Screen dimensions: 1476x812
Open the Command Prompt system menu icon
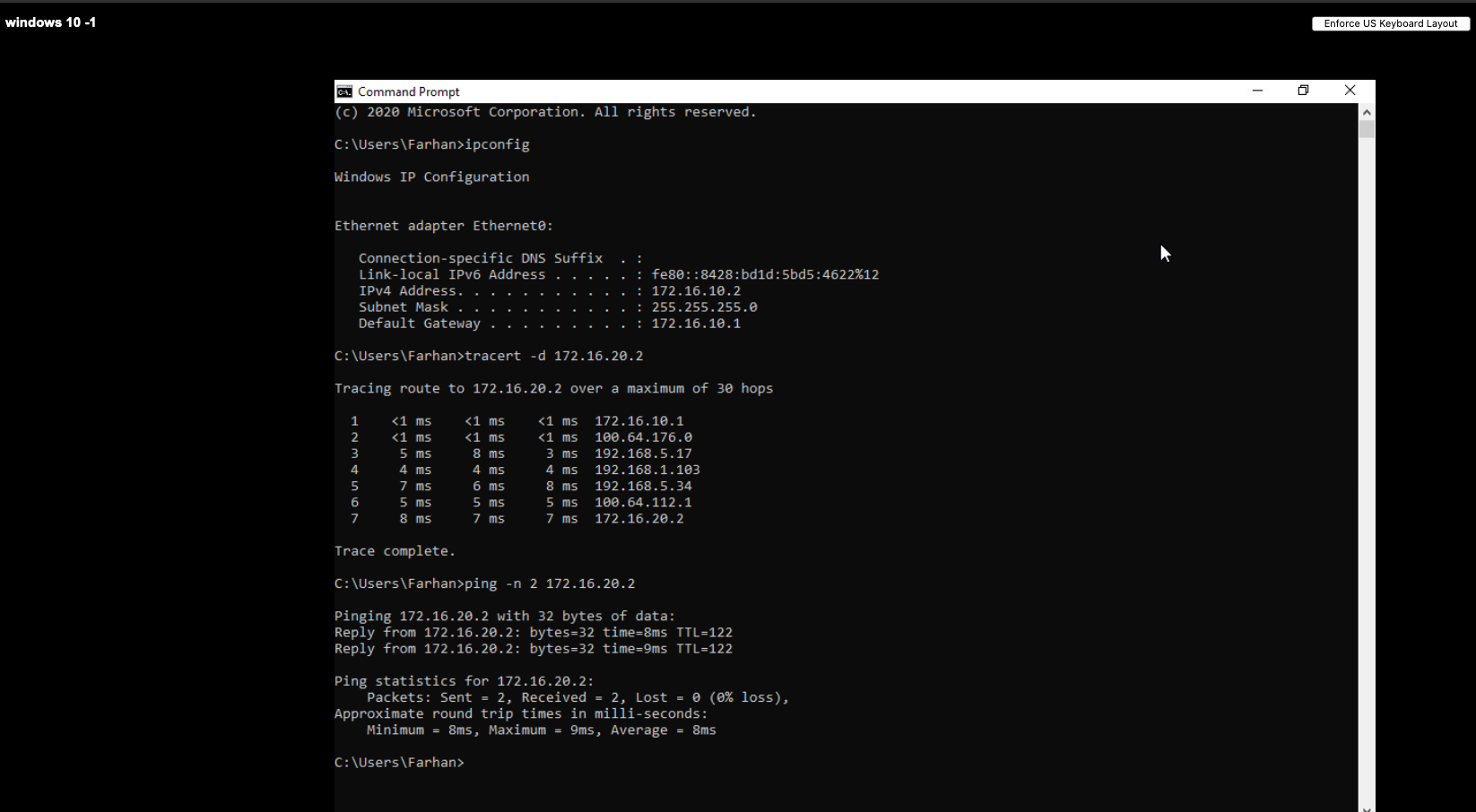tap(344, 91)
